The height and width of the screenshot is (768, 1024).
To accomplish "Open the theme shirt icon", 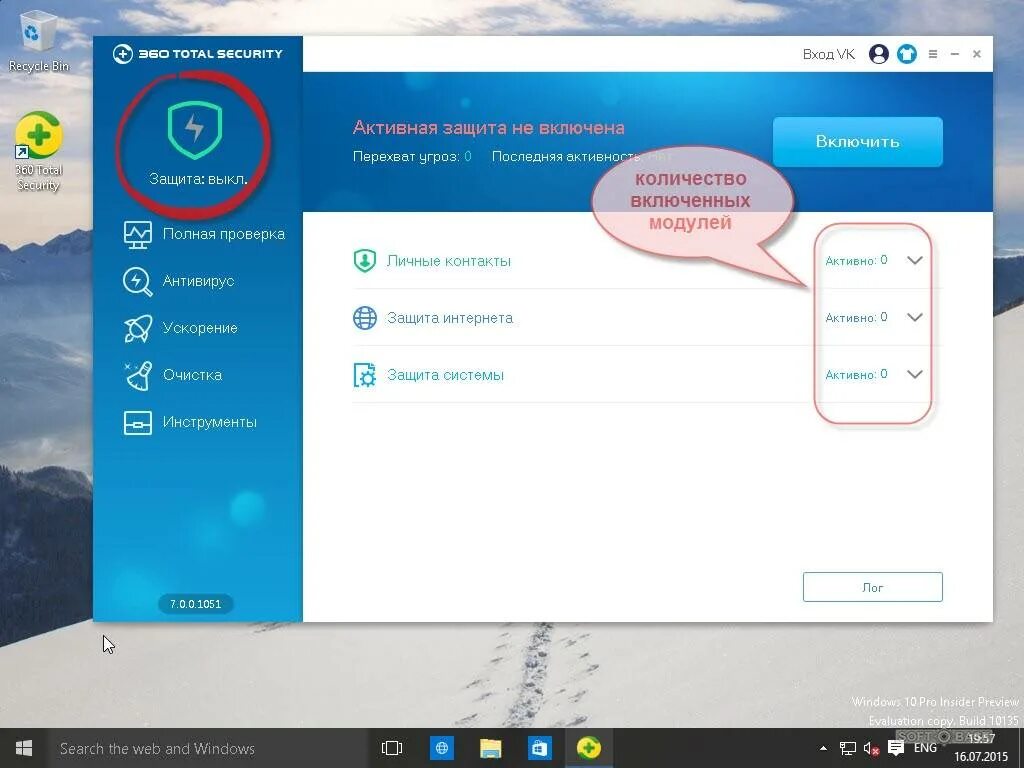I will point(906,54).
